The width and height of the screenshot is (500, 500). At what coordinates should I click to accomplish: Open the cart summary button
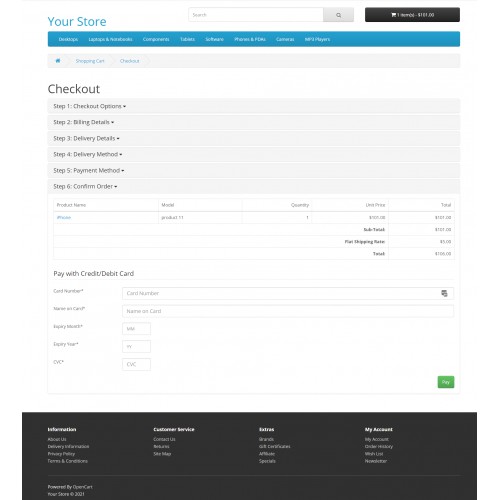(x=412, y=15)
